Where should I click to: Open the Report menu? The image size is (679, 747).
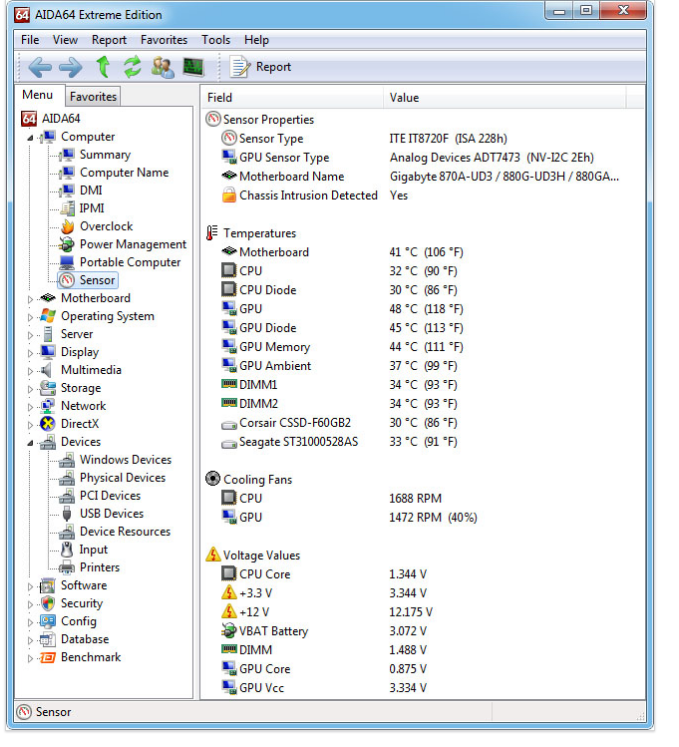[x=109, y=40]
